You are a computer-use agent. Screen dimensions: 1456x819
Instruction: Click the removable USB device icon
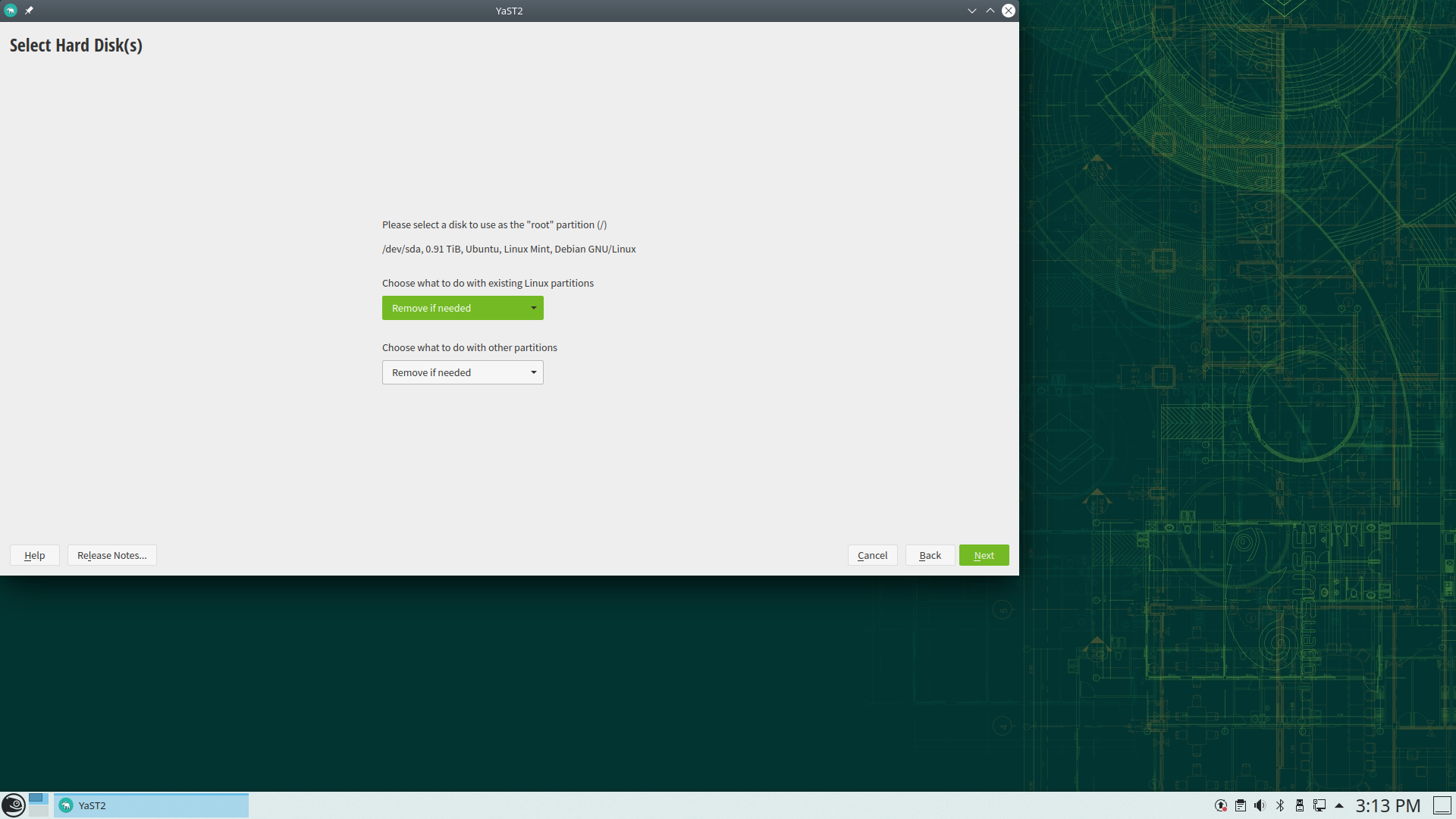1299,805
